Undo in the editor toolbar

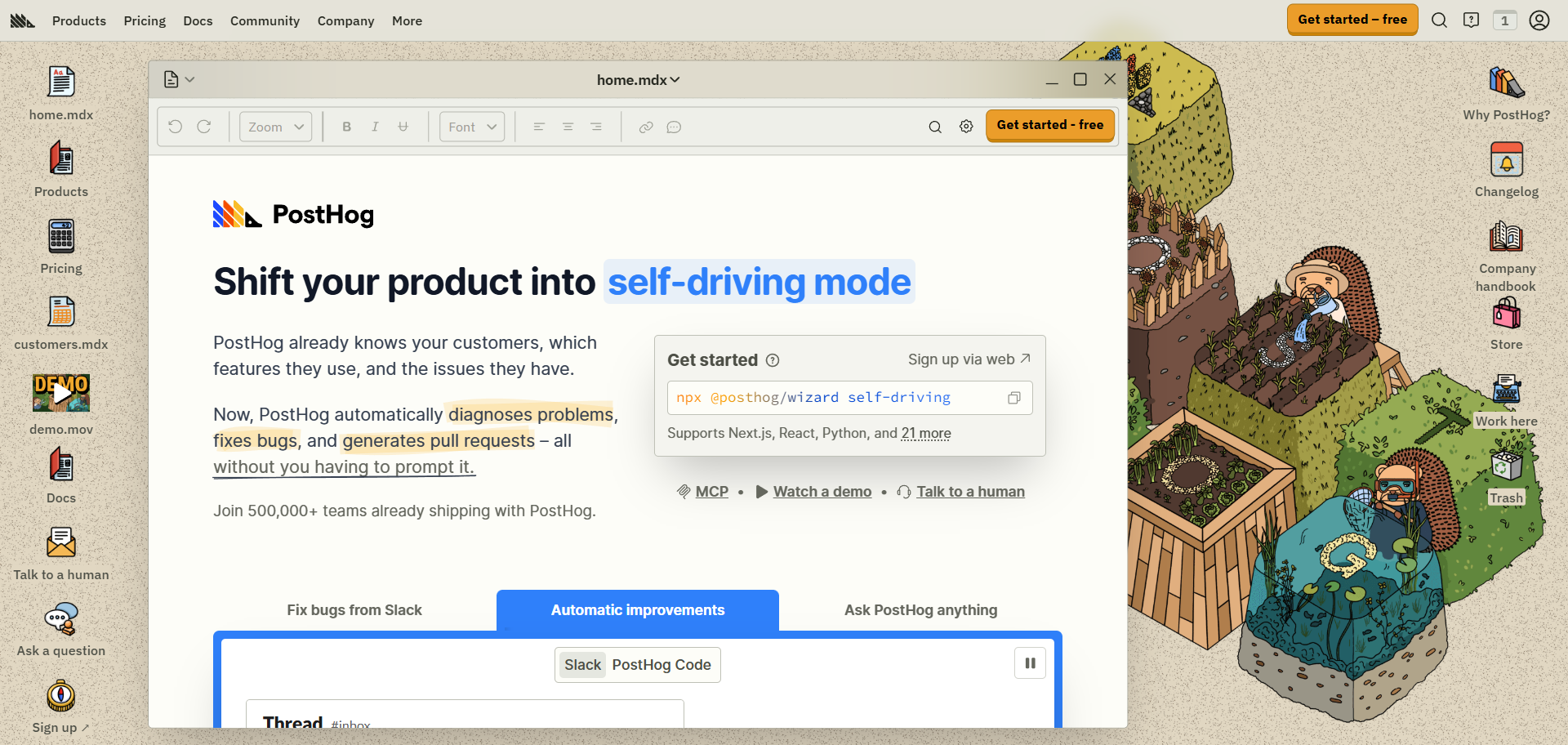click(176, 127)
